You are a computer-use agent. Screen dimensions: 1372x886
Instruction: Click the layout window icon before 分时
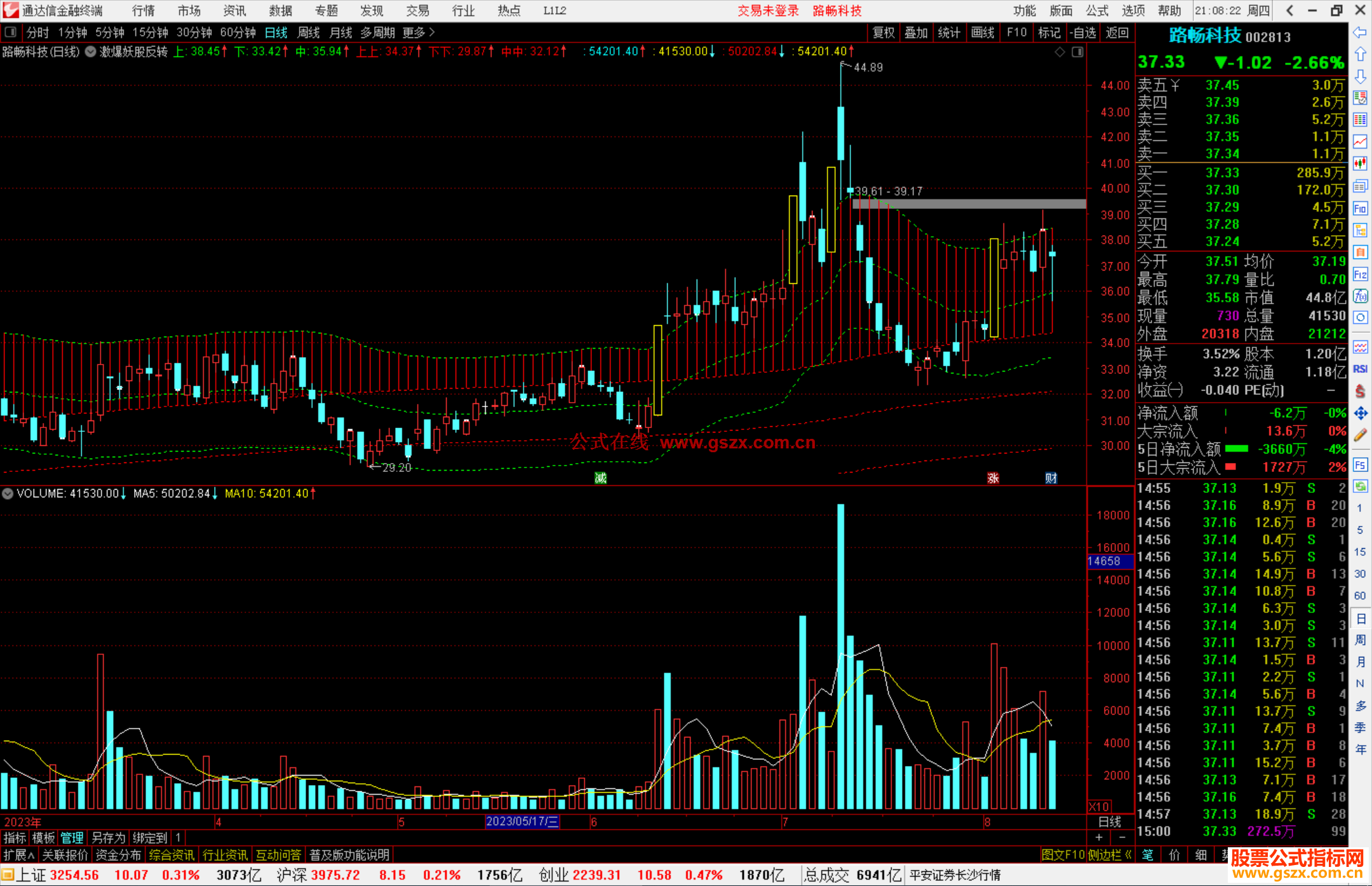pos(10,32)
